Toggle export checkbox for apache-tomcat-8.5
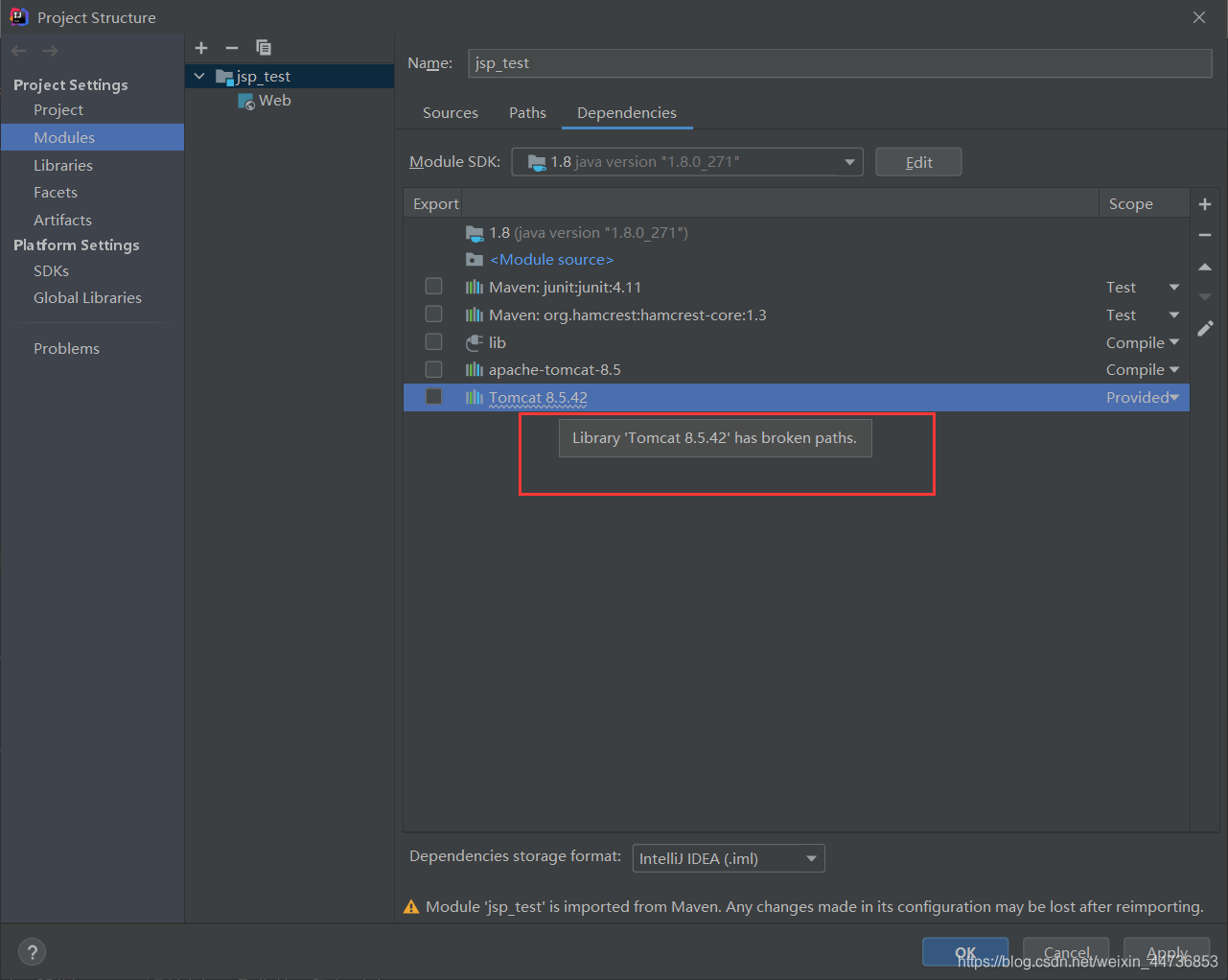Screen dimensions: 1228x980 (433, 369)
